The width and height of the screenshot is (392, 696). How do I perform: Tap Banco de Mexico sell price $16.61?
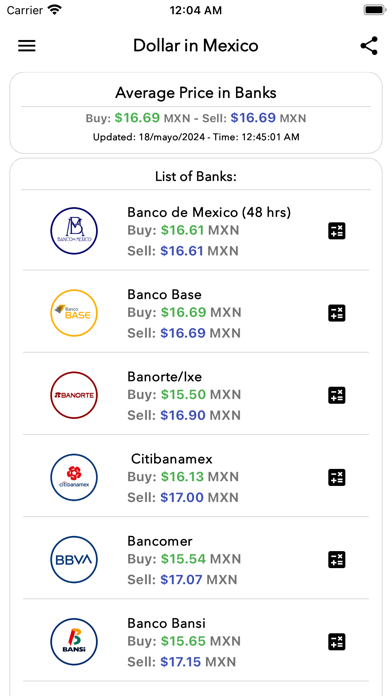coord(182,251)
